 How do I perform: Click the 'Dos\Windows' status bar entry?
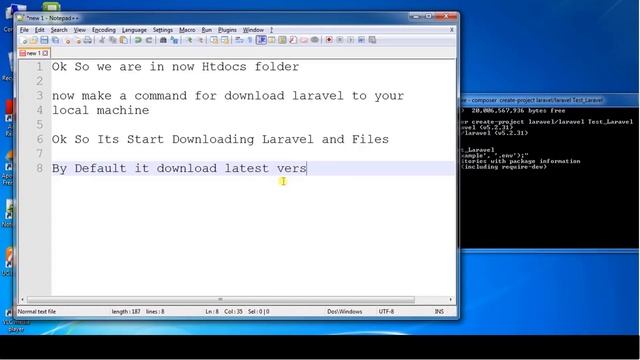(x=344, y=311)
